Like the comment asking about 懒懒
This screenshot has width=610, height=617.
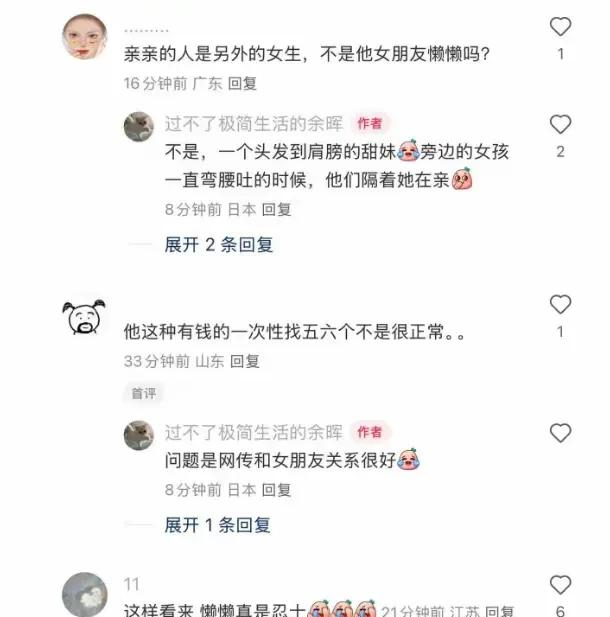point(560,27)
